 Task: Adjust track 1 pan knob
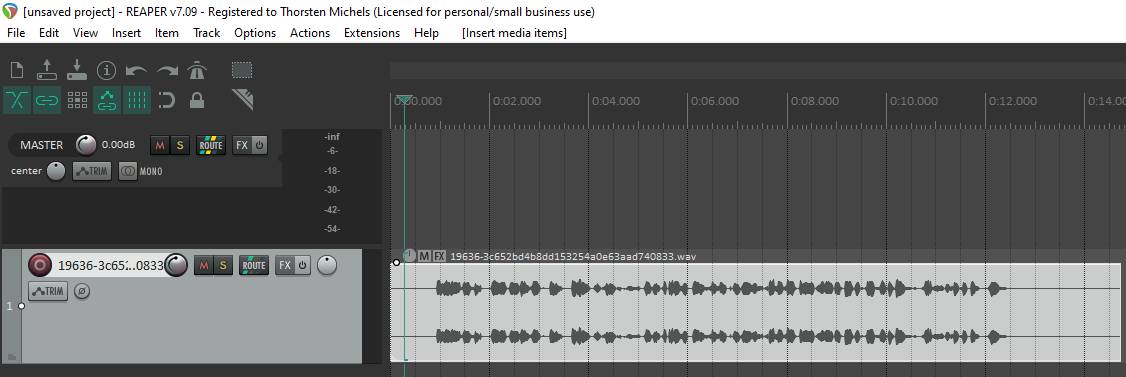pos(327,266)
